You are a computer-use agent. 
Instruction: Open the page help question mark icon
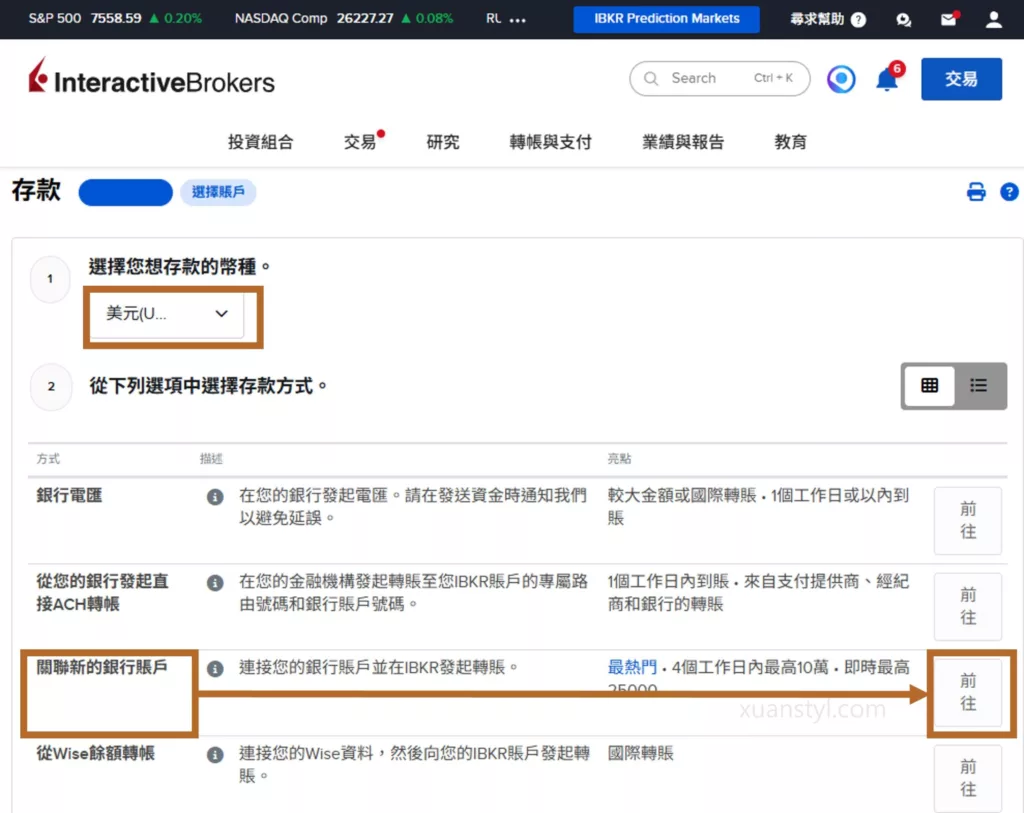pos(1009,192)
